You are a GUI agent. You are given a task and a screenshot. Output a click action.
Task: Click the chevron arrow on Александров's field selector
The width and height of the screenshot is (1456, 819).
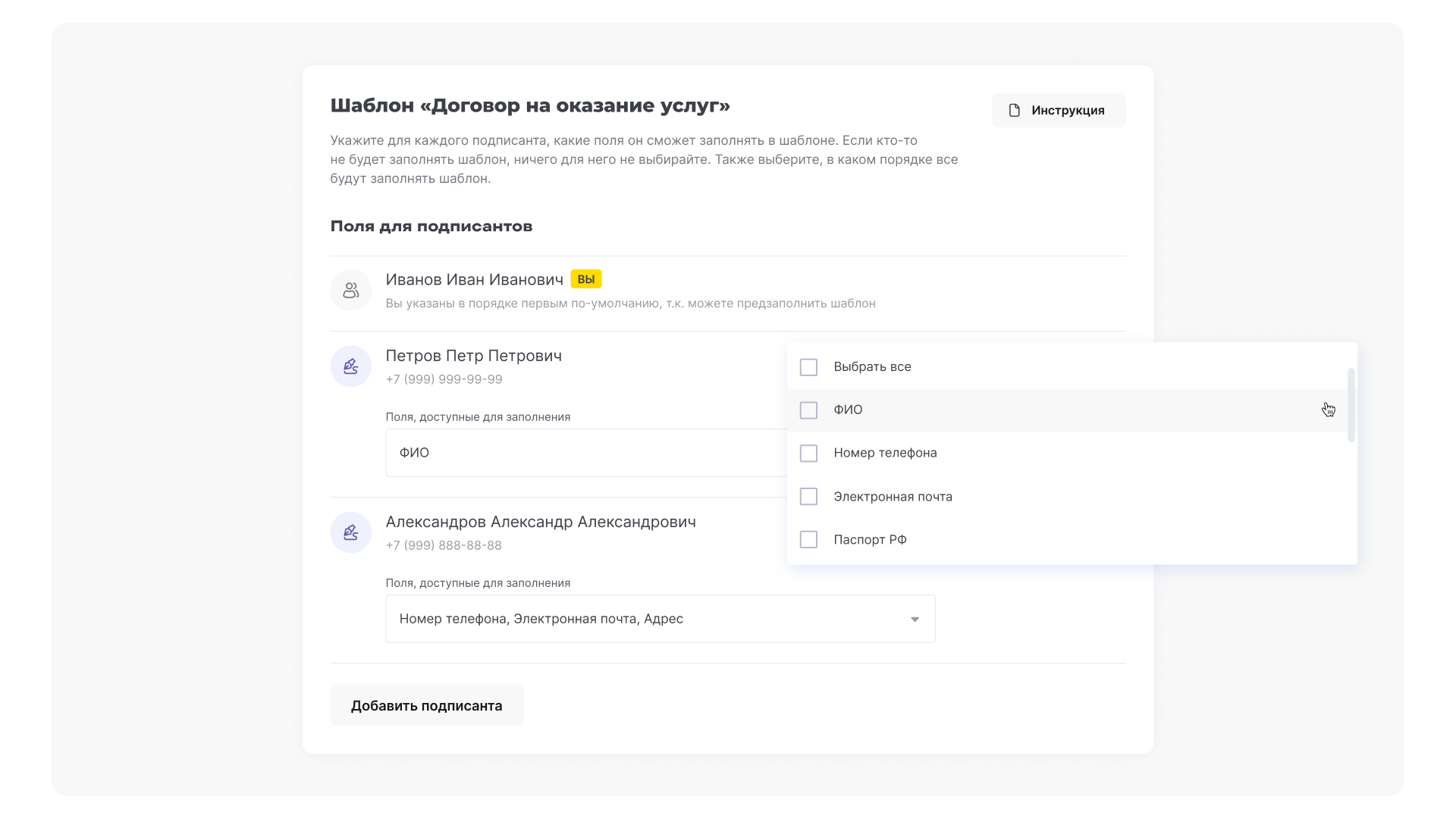click(915, 619)
